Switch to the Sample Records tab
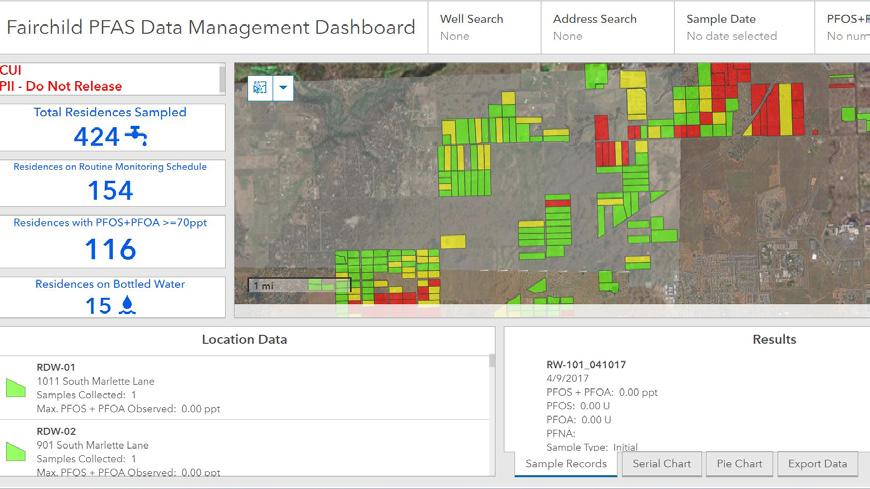Viewport: 870px width, 489px height. [566, 464]
